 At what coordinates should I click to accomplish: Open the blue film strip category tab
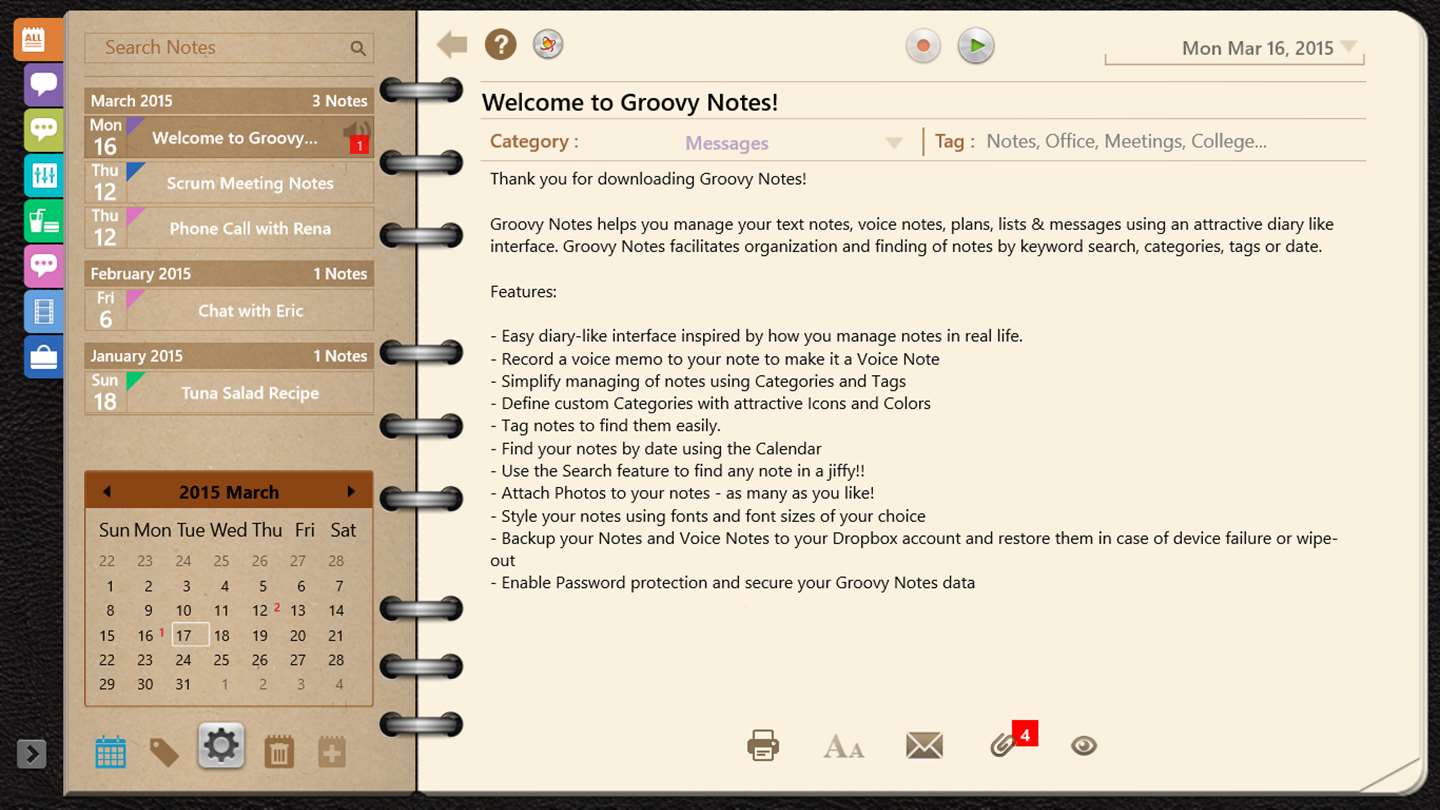pyautogui.click(x=43, y=312)
